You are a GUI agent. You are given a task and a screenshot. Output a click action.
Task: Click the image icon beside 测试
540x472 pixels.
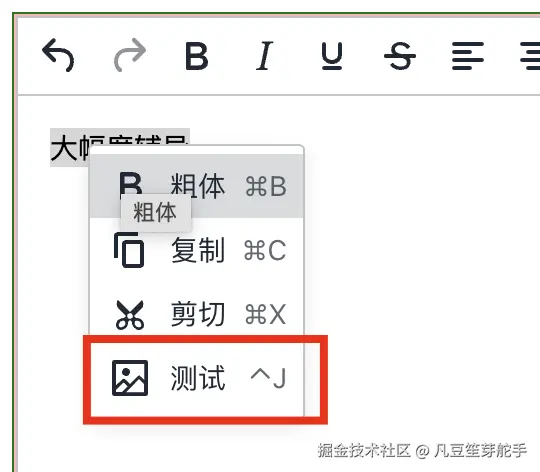(130, 378)
